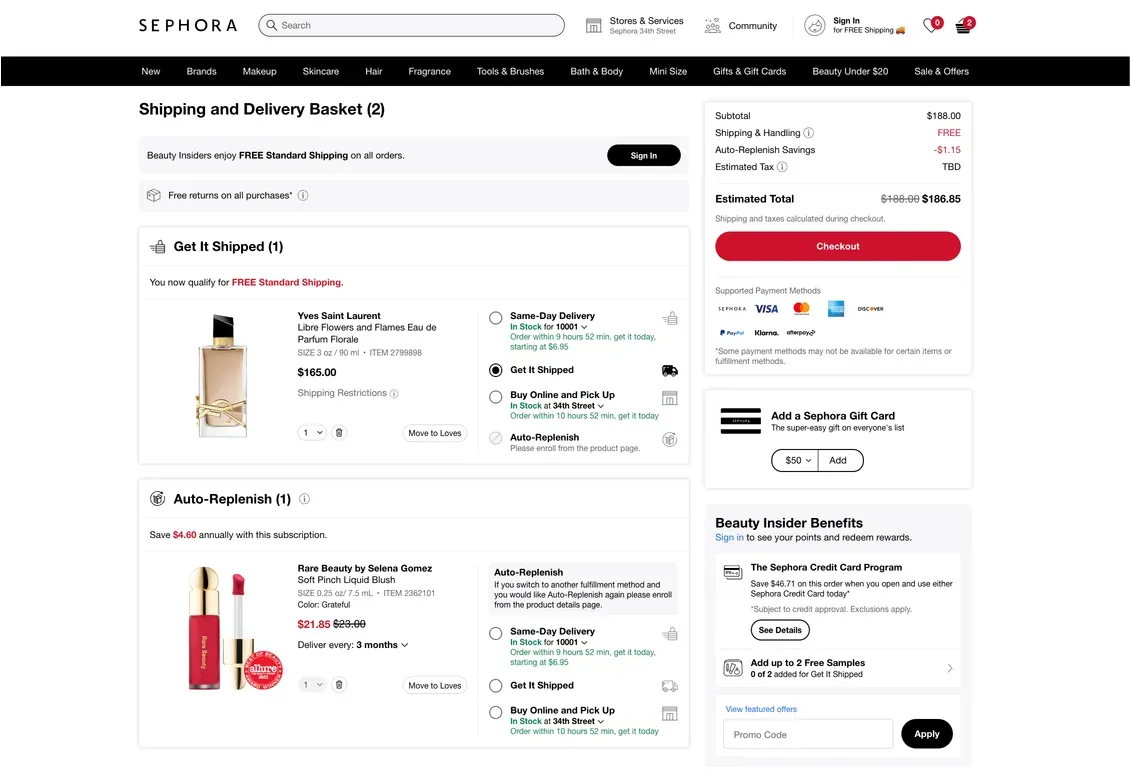Viewport: 1130px width, 773px height.
Task: Click info icon next to Estimated Tax
Action: (x=782, y=166)
